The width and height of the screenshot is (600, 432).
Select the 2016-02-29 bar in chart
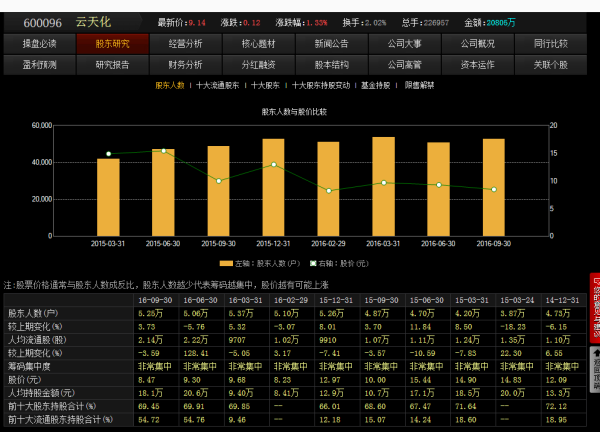(x=328, y=189)
